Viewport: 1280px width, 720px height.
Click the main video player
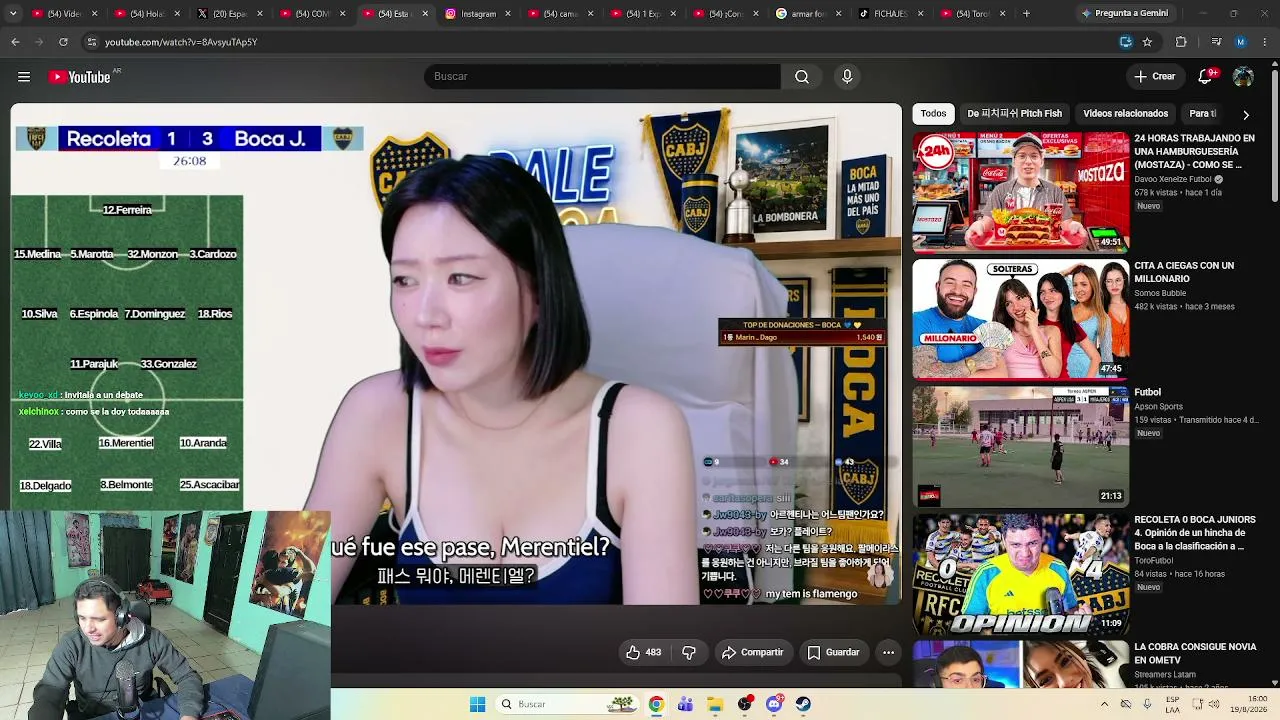[x=456, y=354]
